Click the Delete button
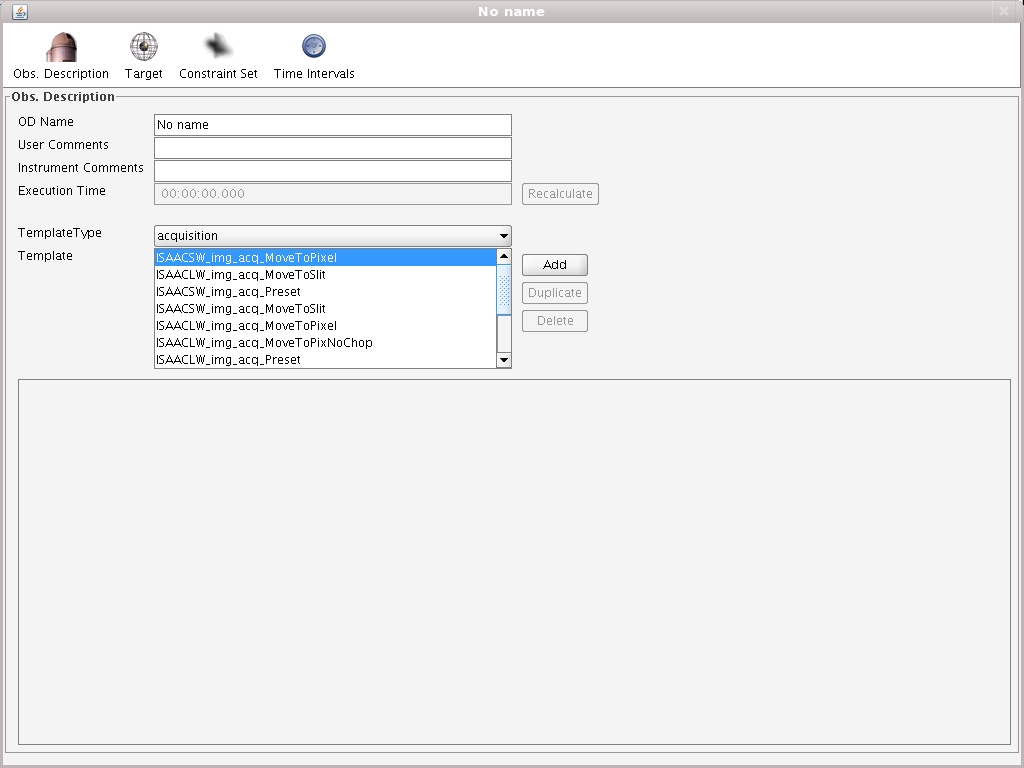 [554, 321]
